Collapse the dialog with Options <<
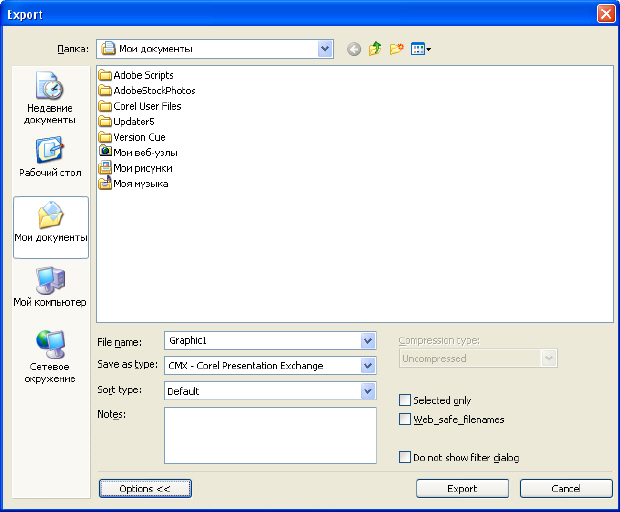The height and width of the screenshot is (512, 620). coord(145,489)
